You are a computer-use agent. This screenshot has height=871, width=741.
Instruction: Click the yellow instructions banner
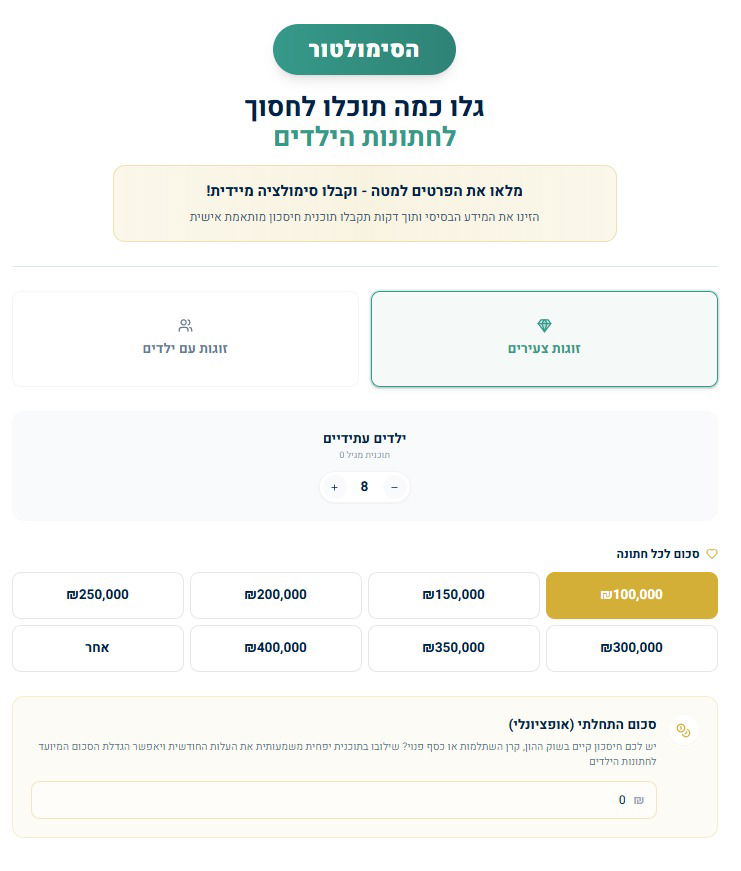click(364, 202)
